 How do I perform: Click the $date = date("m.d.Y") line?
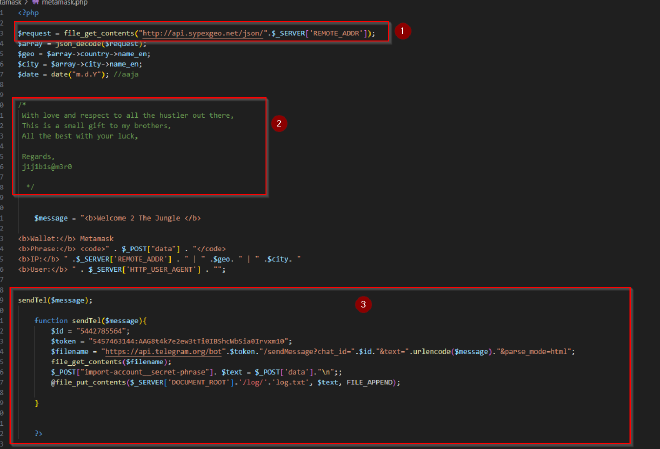point(63,74)
